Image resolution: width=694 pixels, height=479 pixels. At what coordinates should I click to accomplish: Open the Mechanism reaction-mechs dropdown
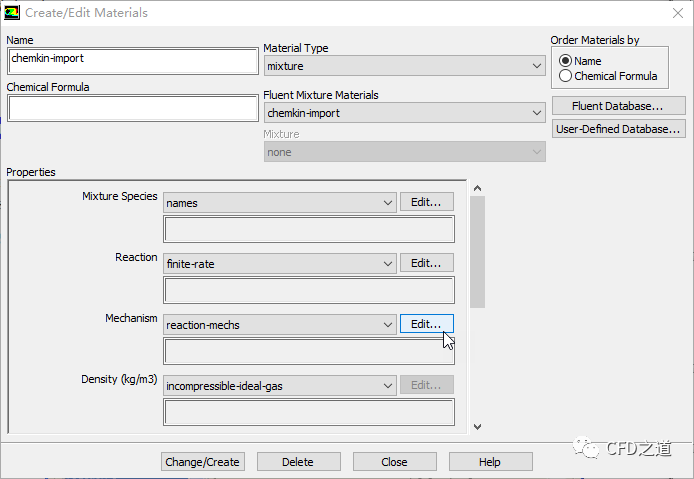pos(280,325)
